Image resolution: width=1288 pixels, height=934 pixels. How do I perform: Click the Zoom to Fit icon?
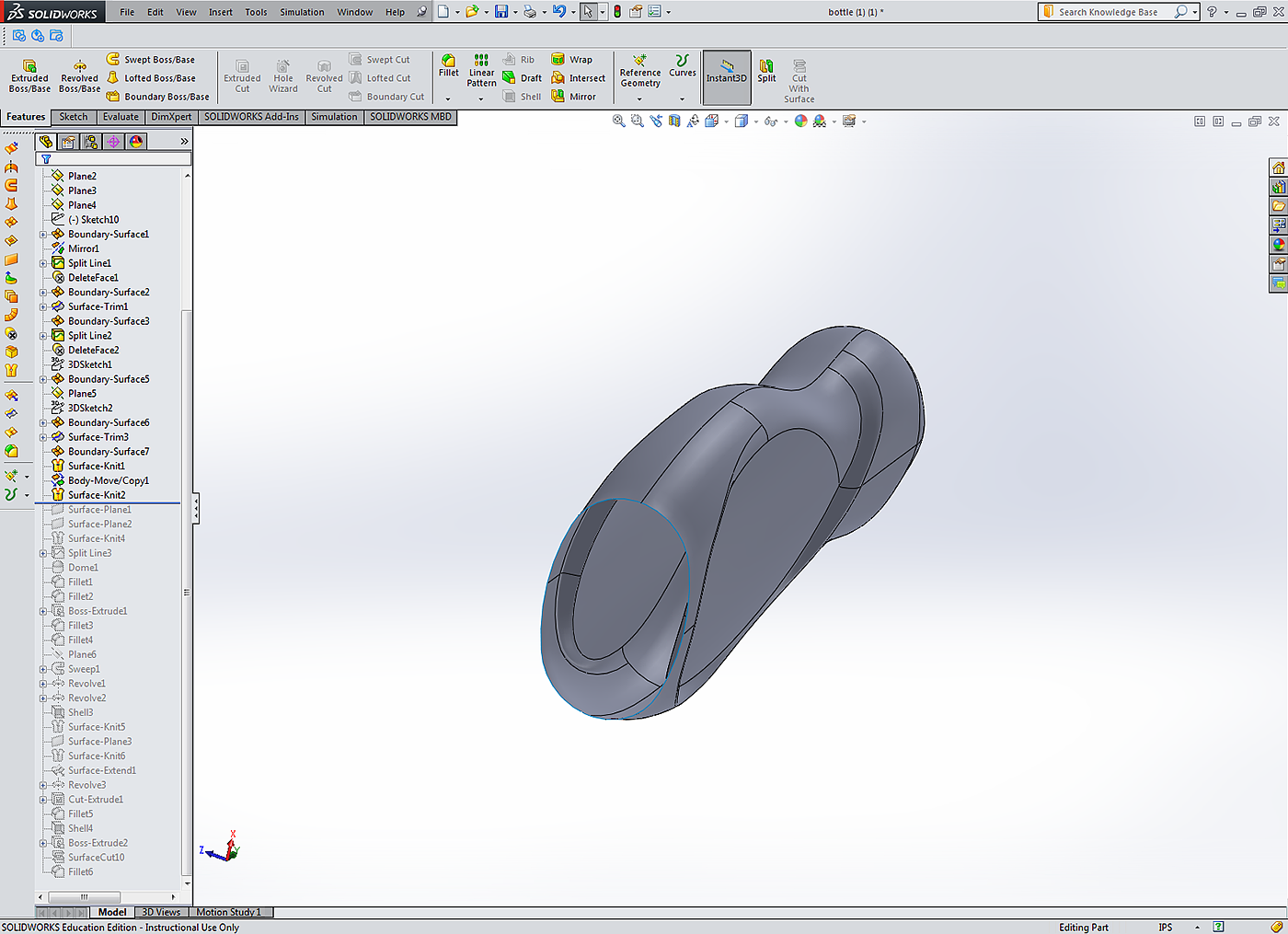[x=619, y=121]
